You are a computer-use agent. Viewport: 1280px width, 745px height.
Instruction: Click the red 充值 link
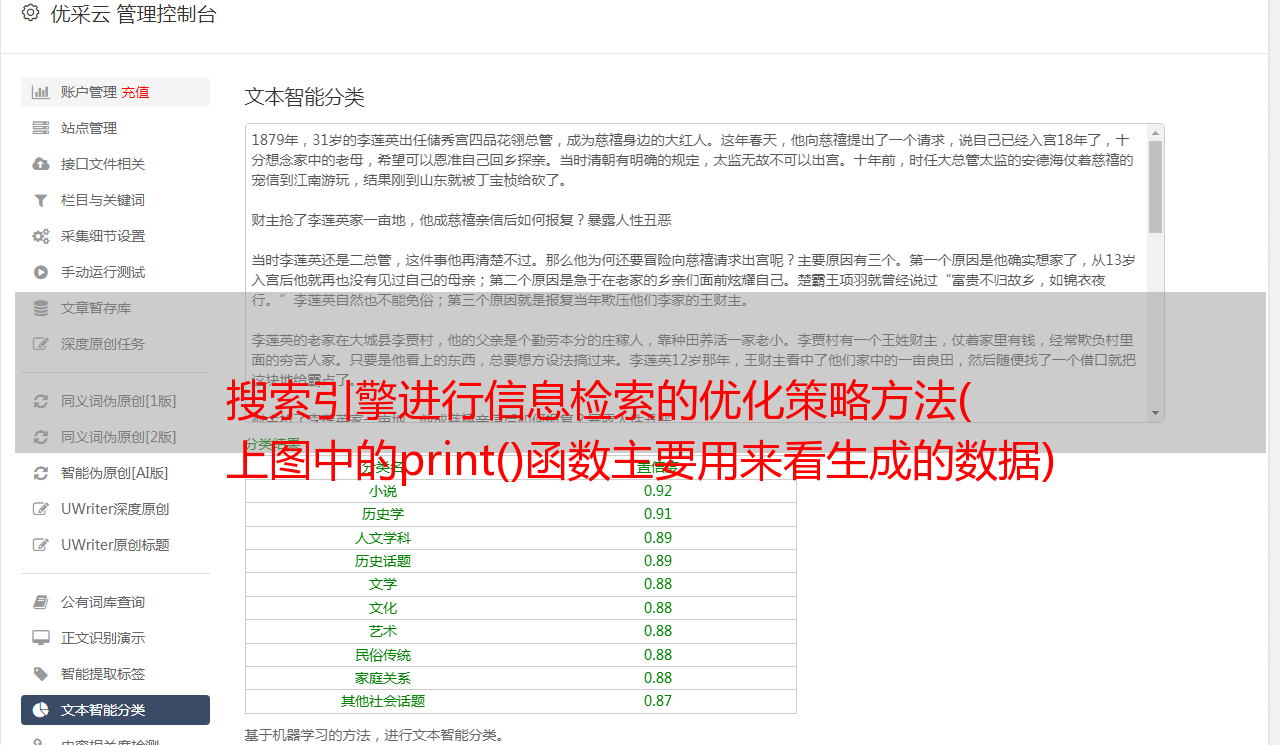[x=136, y=92]
